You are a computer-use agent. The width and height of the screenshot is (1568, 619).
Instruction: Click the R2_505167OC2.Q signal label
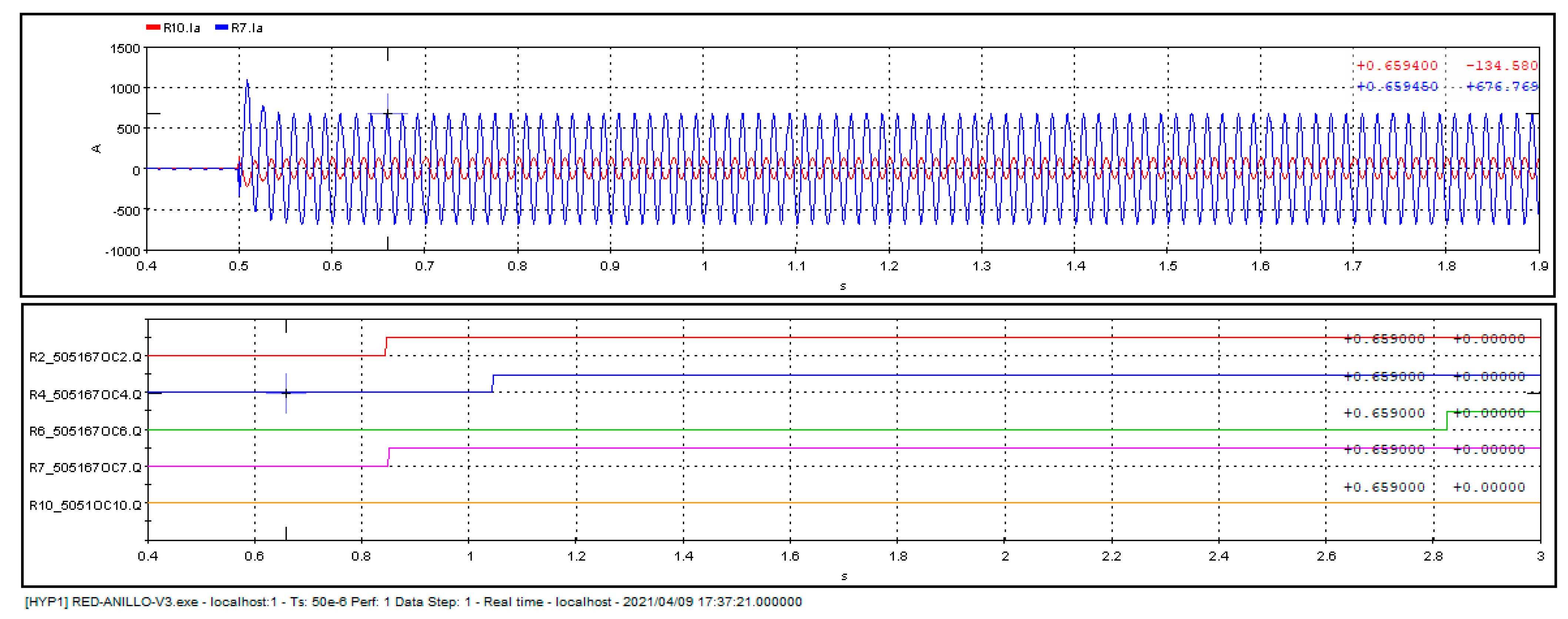pyautogui.click(x=85, y=357)
